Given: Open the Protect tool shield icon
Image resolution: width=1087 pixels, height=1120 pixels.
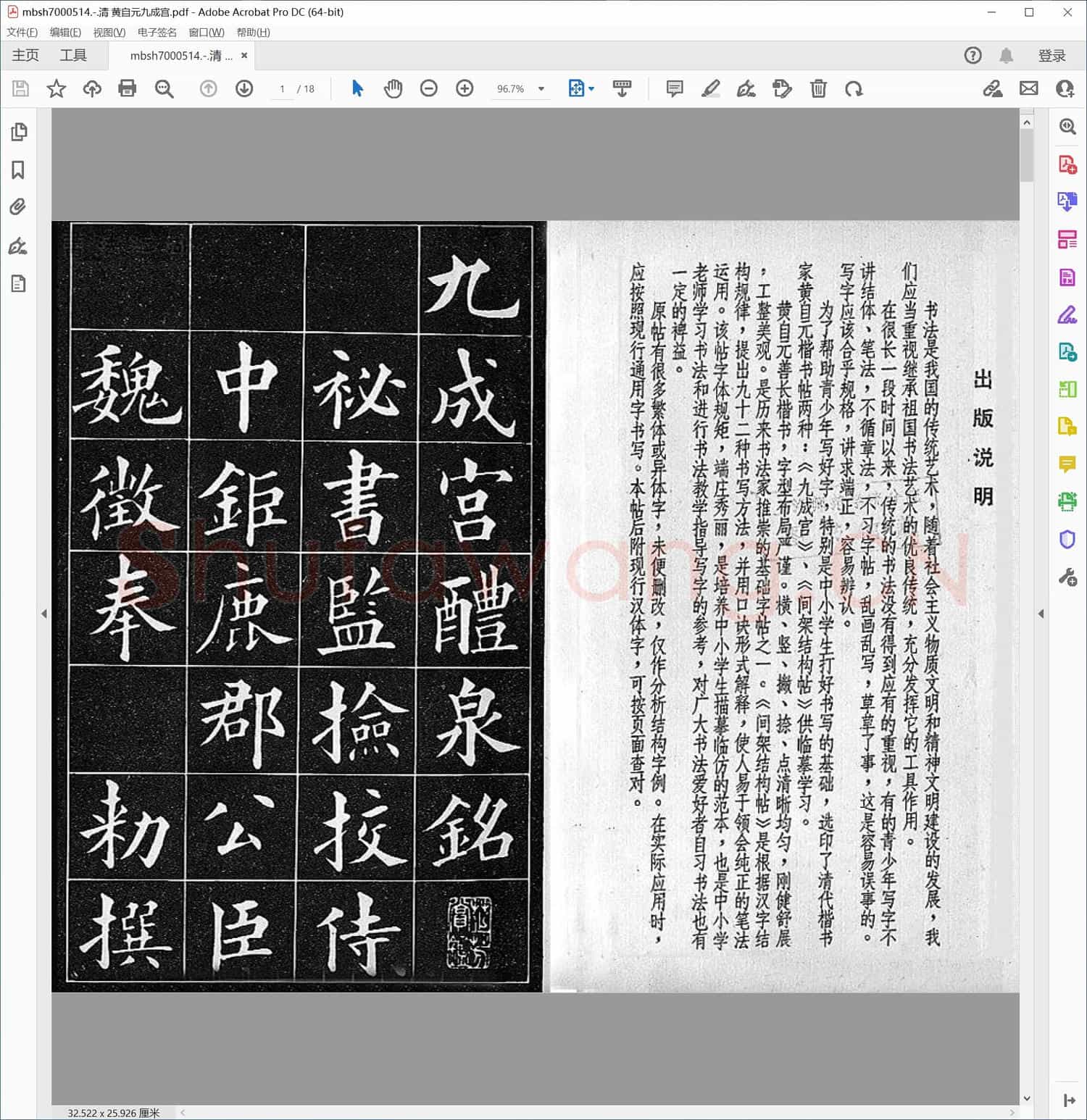Looking at the screenshot, I should (1067, 540).
